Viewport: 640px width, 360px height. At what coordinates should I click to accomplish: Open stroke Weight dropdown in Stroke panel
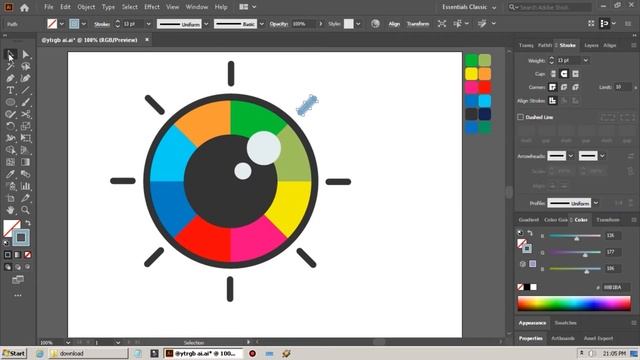(x=586, y=60)
